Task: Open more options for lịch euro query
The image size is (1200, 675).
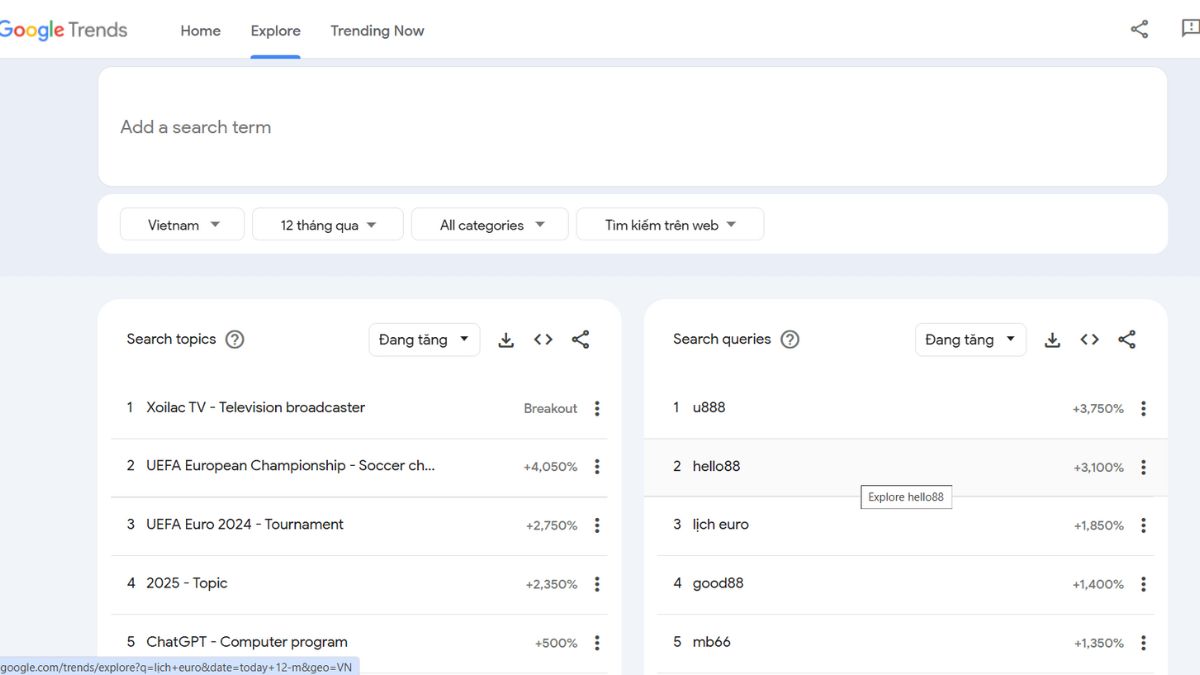Action: tap(1143, 525)
